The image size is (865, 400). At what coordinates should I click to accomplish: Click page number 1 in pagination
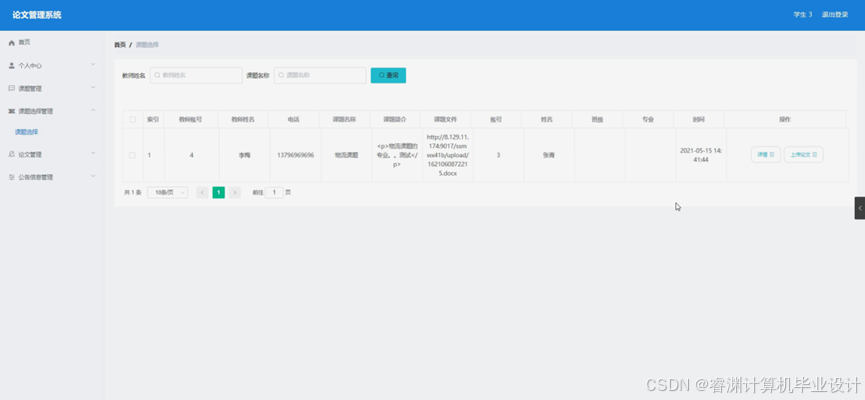(x=218, y=193)
